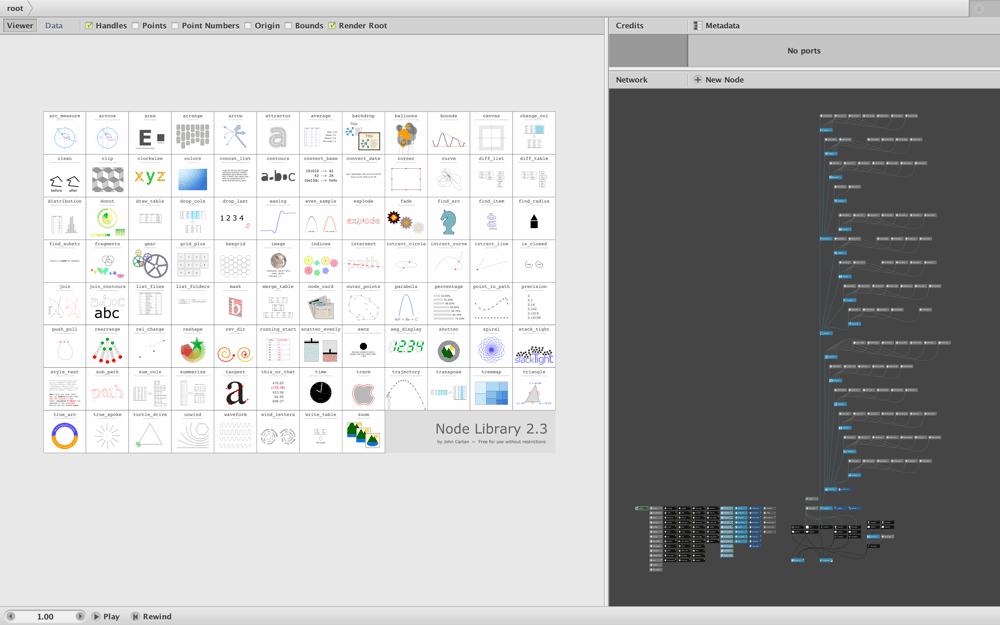
Task: Select the fade starbursts tile
Action: [x=406, y=219]
